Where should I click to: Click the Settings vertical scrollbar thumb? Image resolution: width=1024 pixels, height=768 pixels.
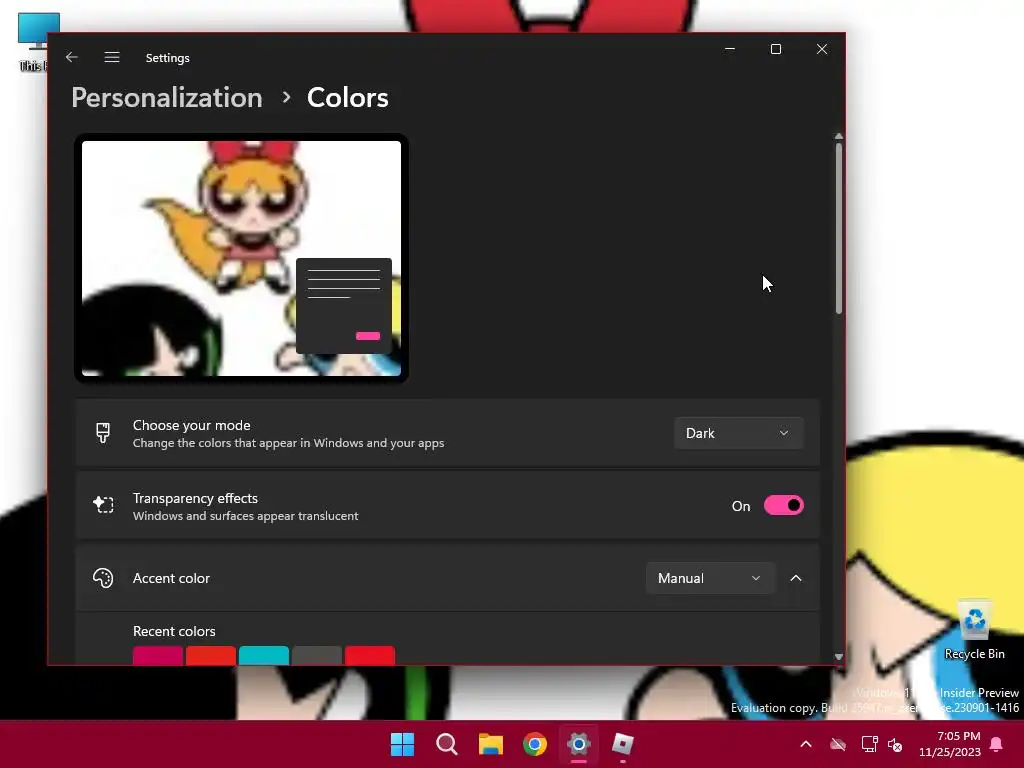pos(839,229)
